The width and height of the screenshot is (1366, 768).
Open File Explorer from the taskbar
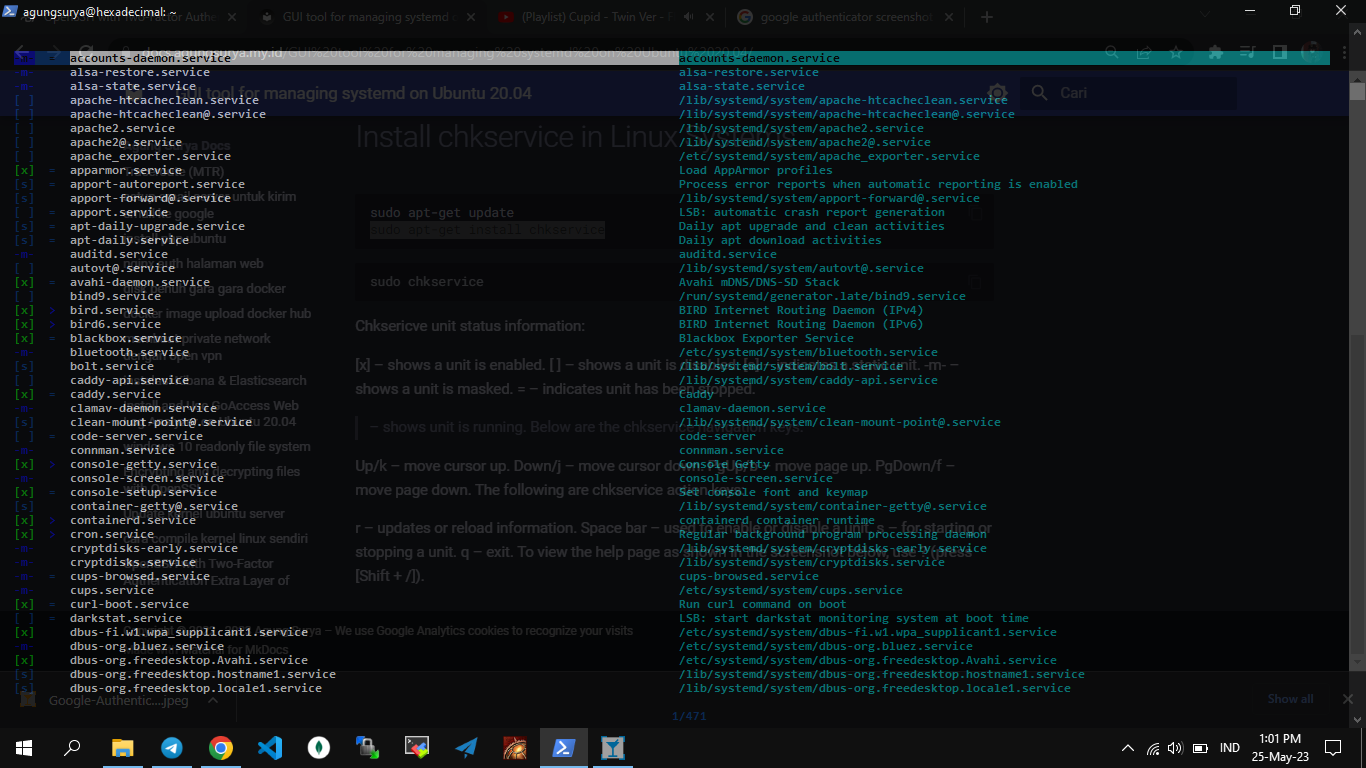point(123,747)
